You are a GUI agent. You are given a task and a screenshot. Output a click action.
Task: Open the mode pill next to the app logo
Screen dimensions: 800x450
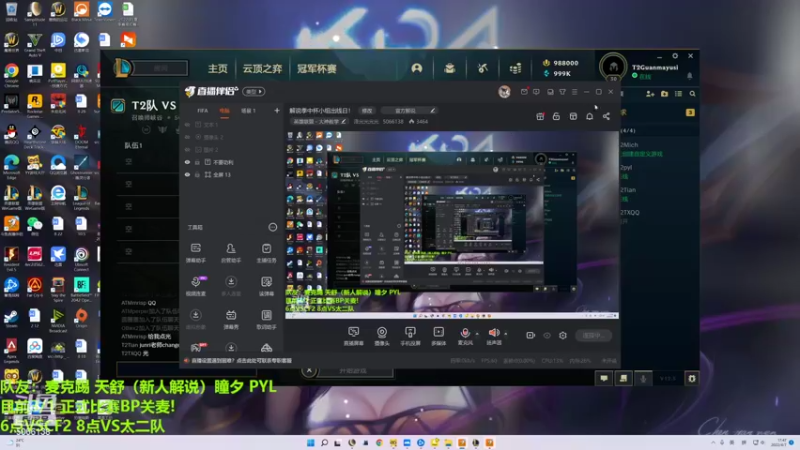tap(254, 92)
